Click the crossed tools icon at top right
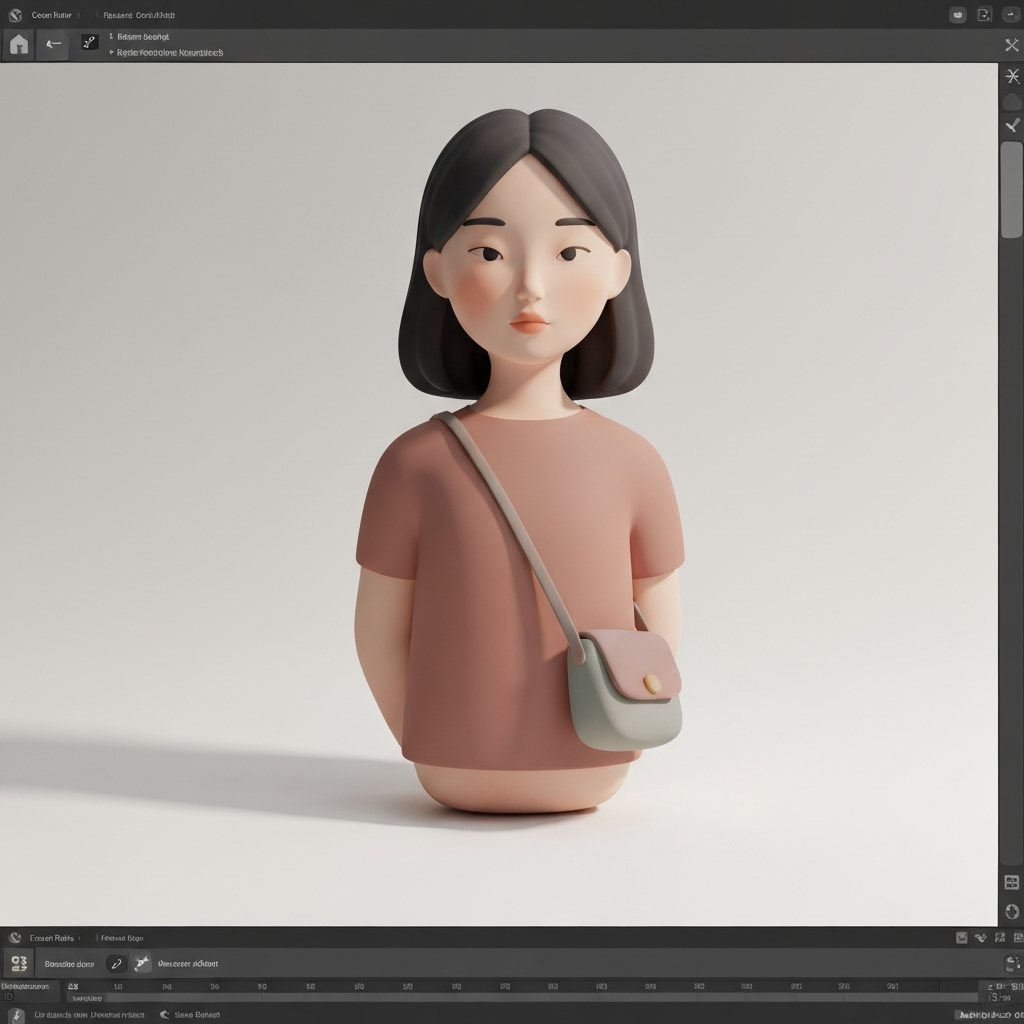1024x1024 pixels. click(1011, 45)
